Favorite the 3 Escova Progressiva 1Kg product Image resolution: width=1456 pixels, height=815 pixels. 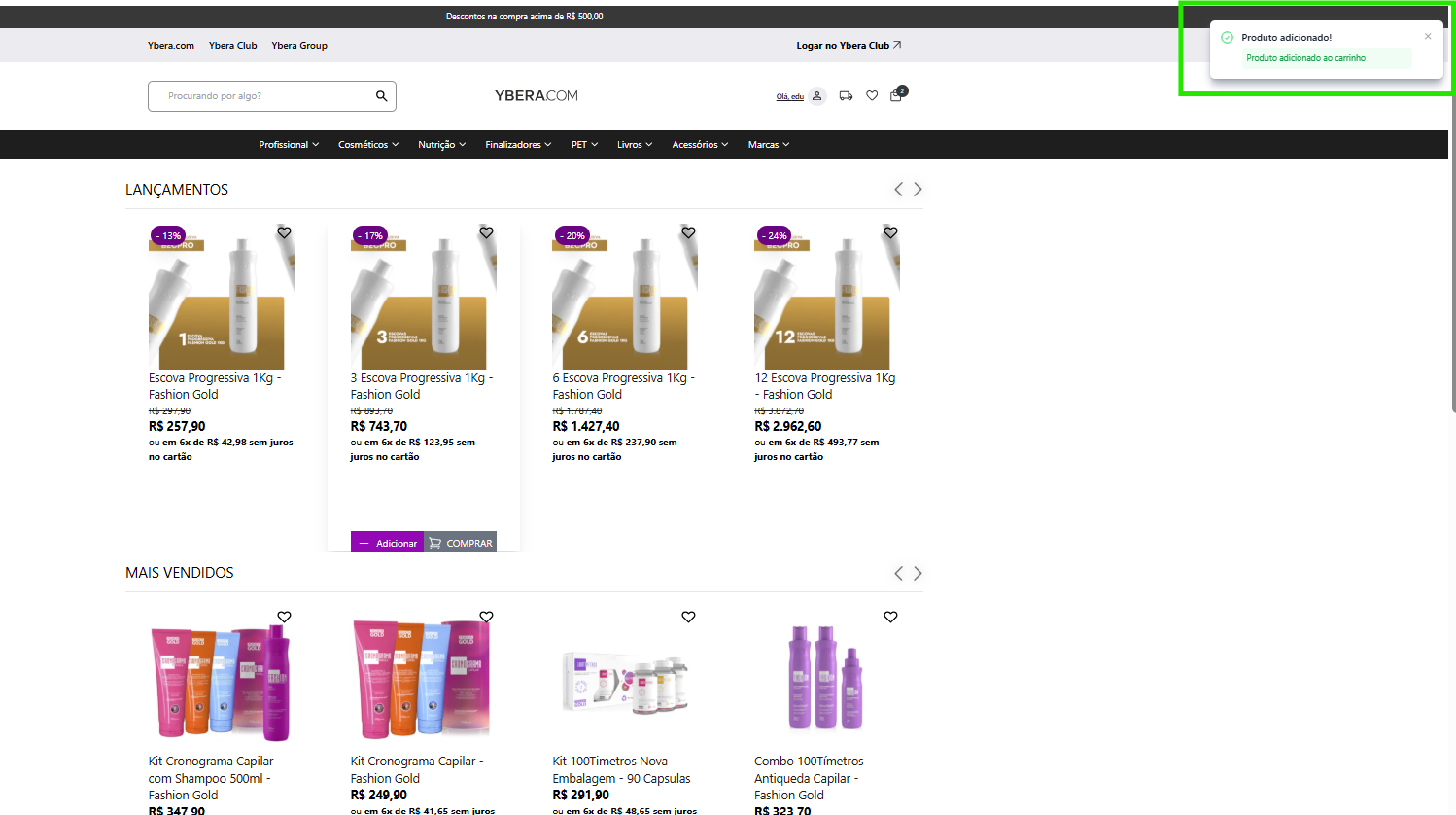point(486,232)
